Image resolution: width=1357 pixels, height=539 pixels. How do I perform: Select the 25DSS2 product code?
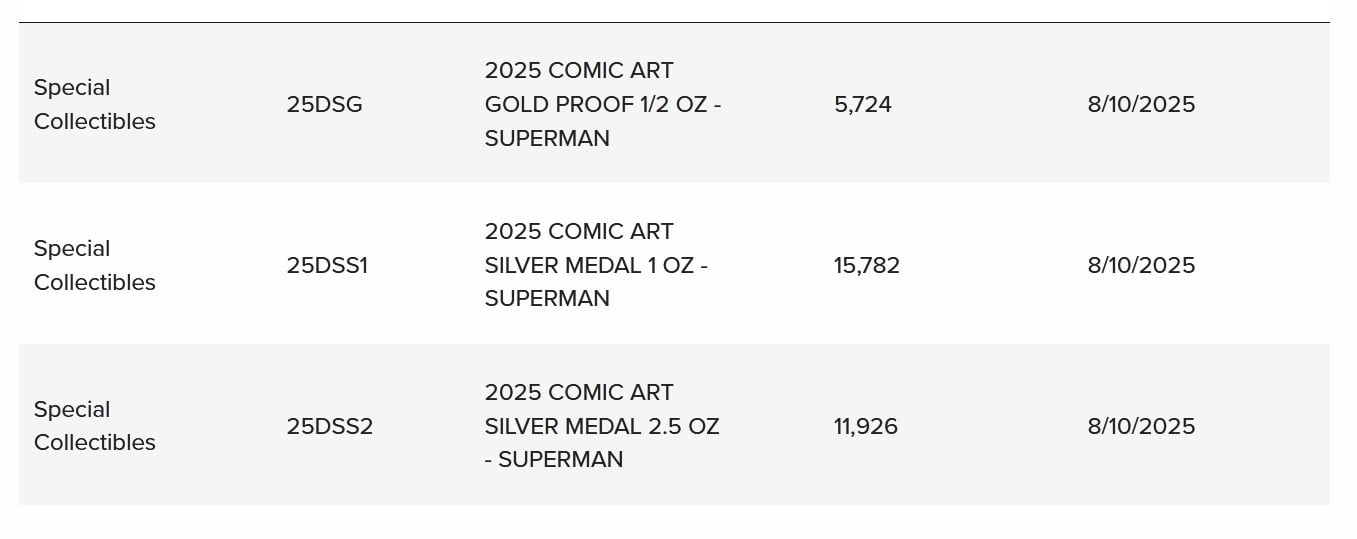point(329,426)
